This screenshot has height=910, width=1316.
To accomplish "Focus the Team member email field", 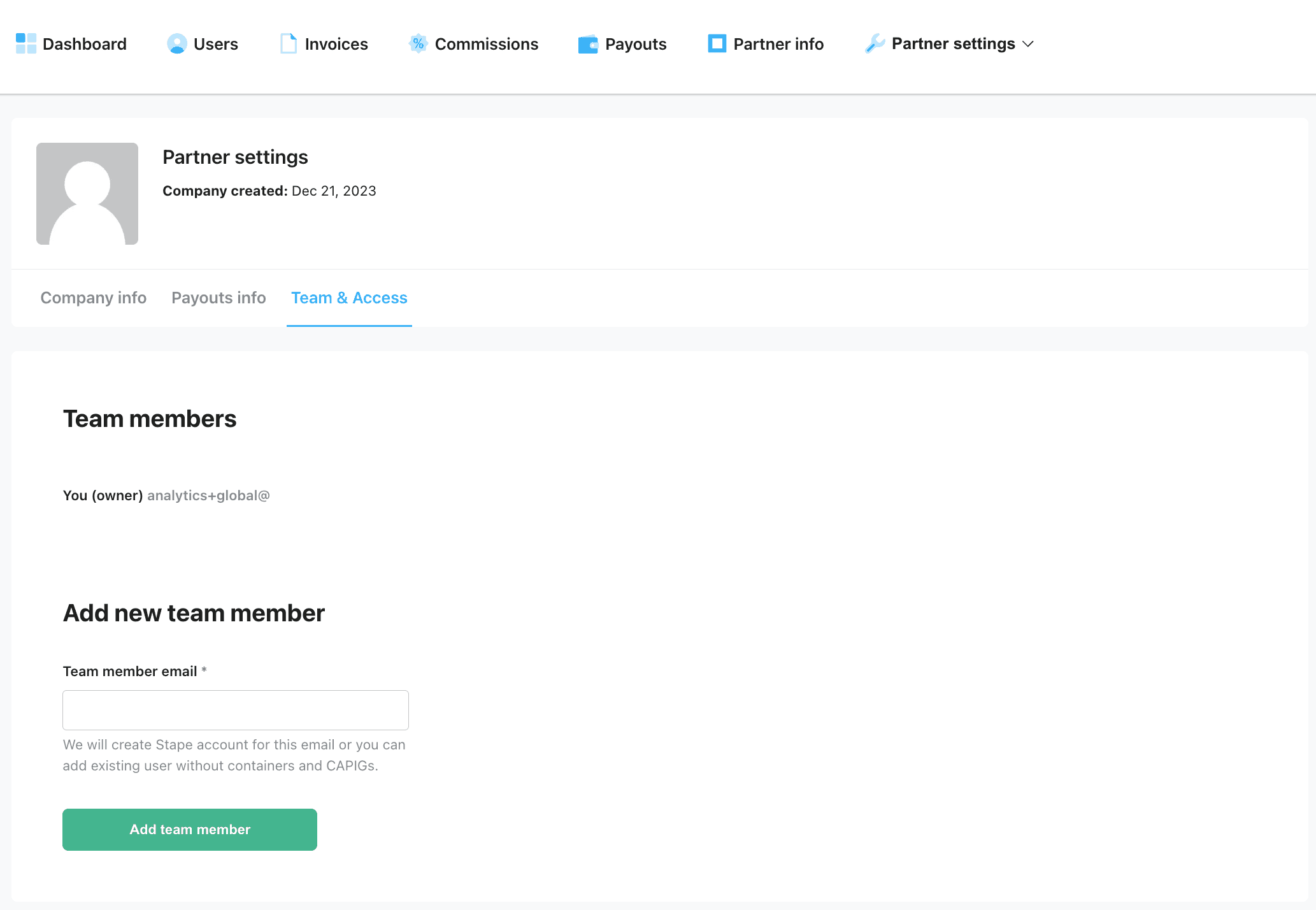I will [x=236, y=710].
